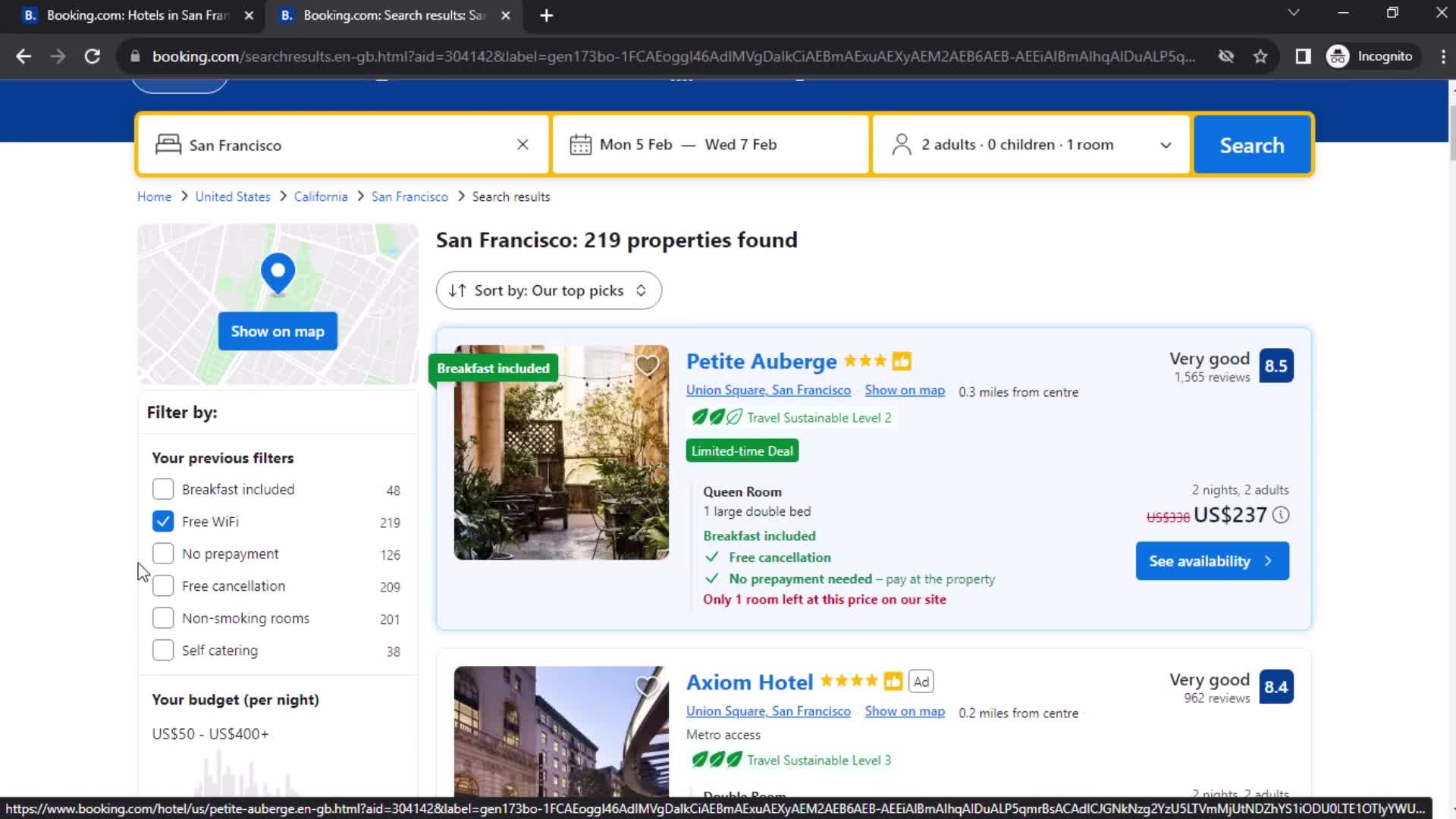Image resolution: width=1456 pixels, height=819 pixels.
Task: Show Axiom Hotel on map link
Action: click(905, 711)
